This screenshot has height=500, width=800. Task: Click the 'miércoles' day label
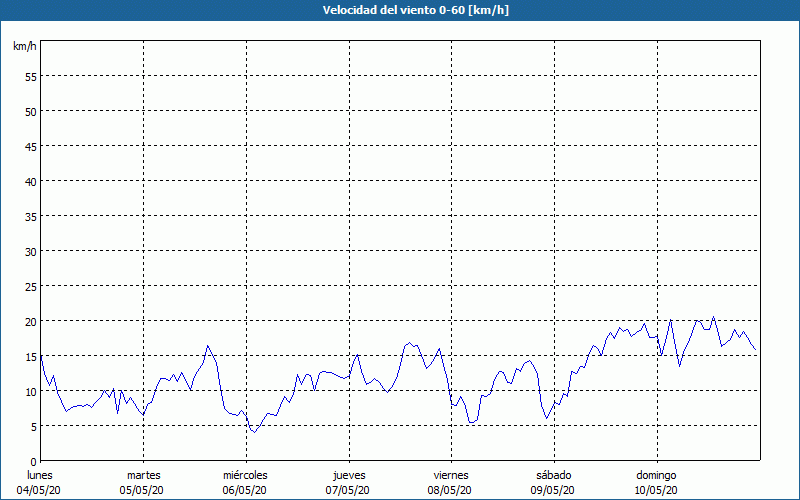[245, 475]
